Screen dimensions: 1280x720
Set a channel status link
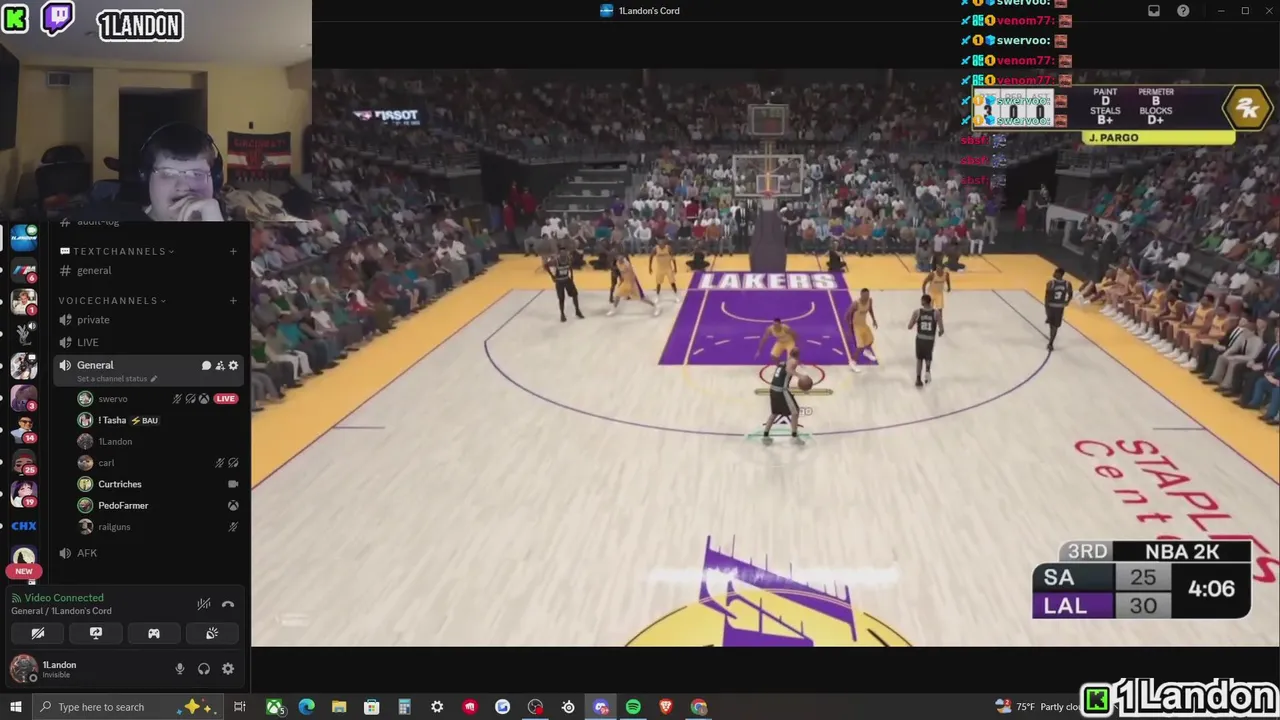click(117, 379)
